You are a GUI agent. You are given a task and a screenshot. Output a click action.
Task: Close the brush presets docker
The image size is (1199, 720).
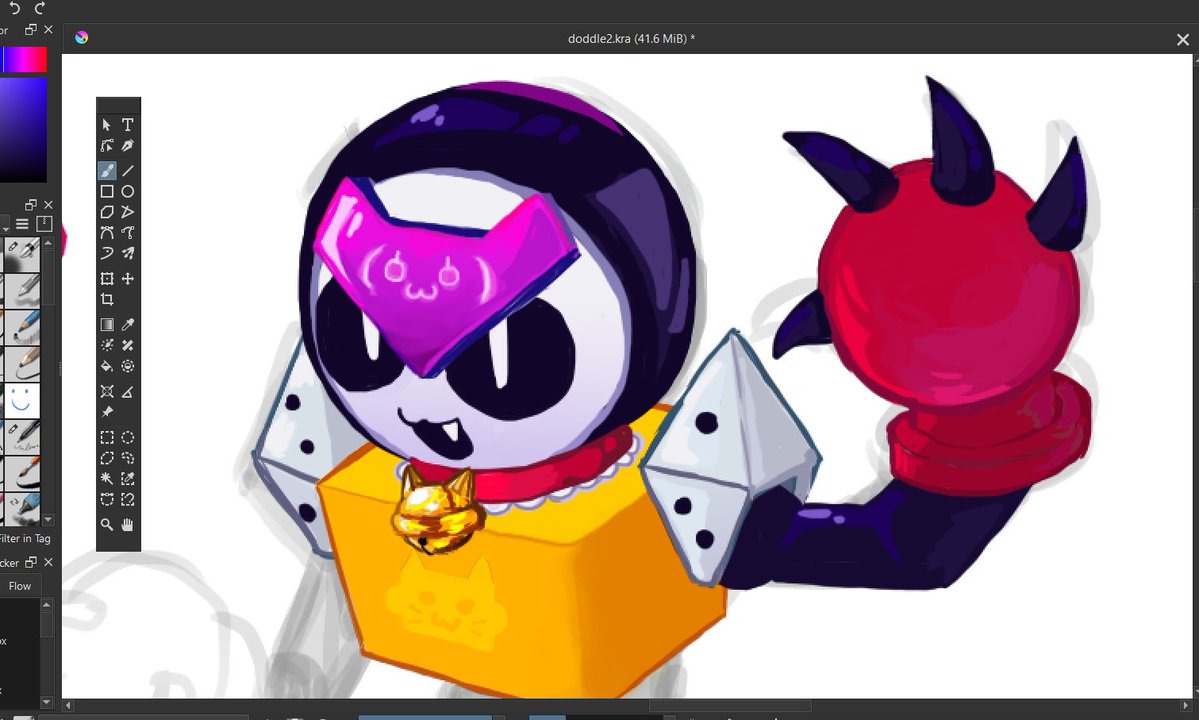click(48, 205)
